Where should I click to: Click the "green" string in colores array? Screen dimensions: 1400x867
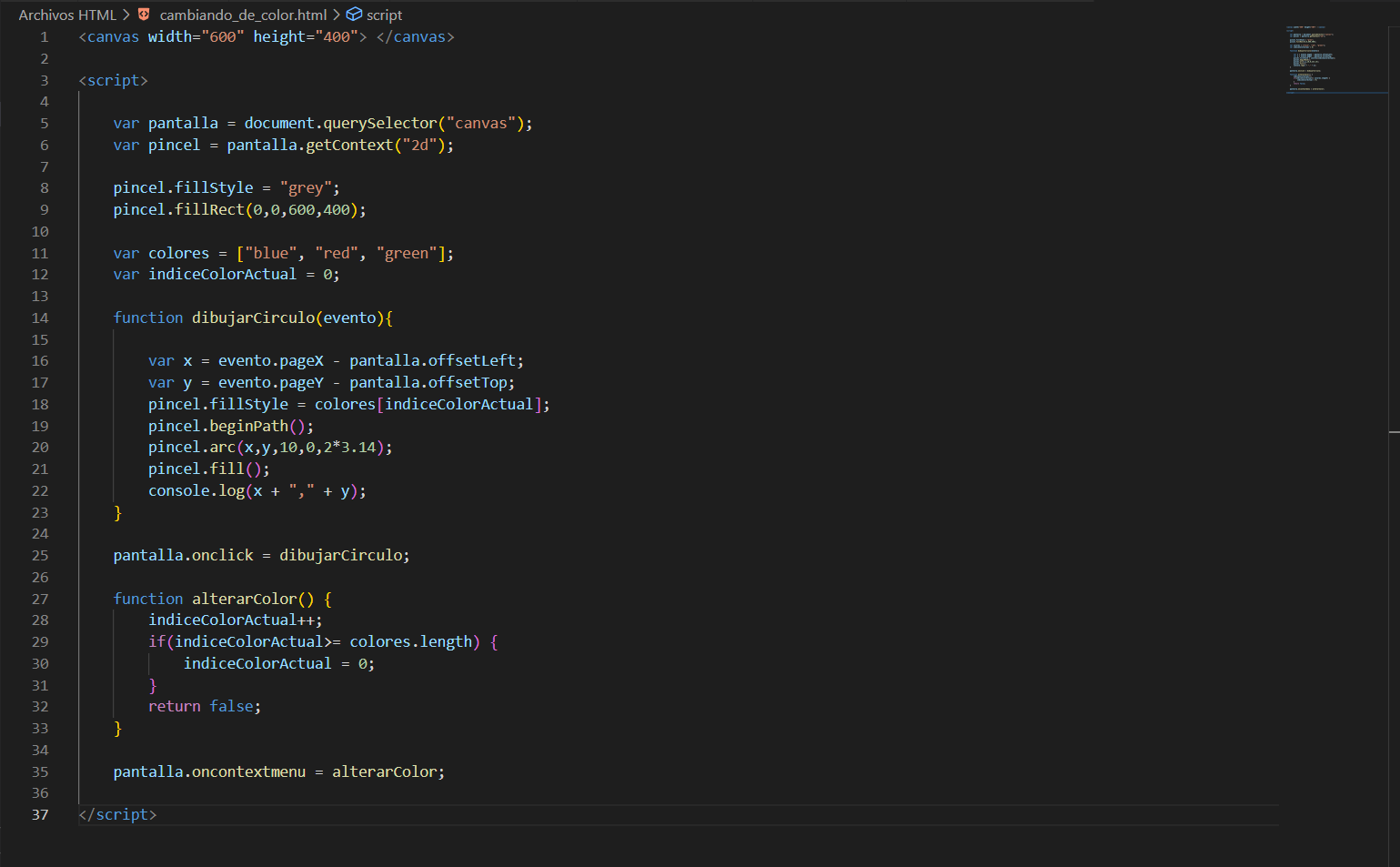(x=407, y=254)
